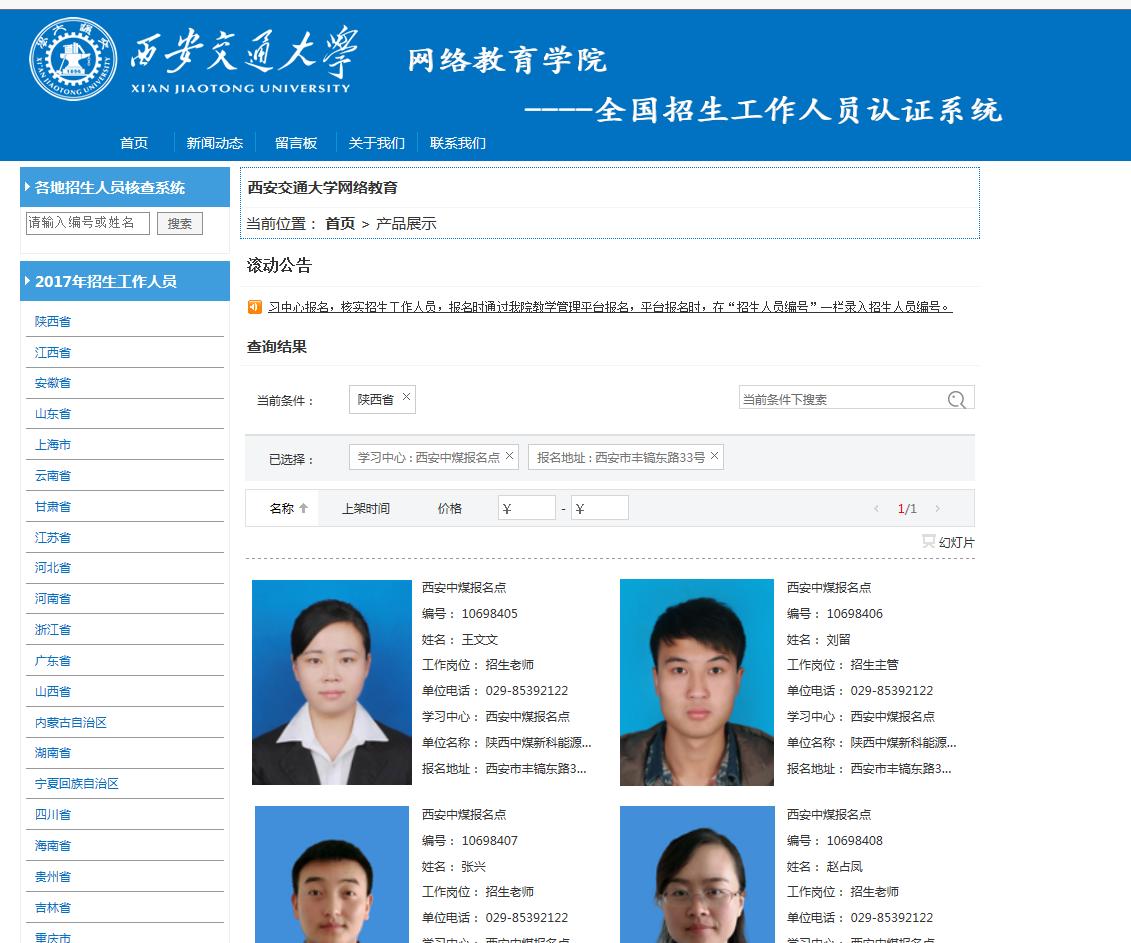
Task: Click 王文文's photo thumbnail
Action: [332, 682]
